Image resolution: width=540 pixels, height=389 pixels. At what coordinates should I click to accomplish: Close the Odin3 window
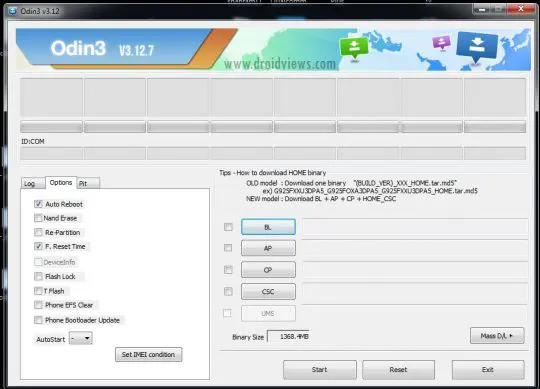tap(521, 9)
